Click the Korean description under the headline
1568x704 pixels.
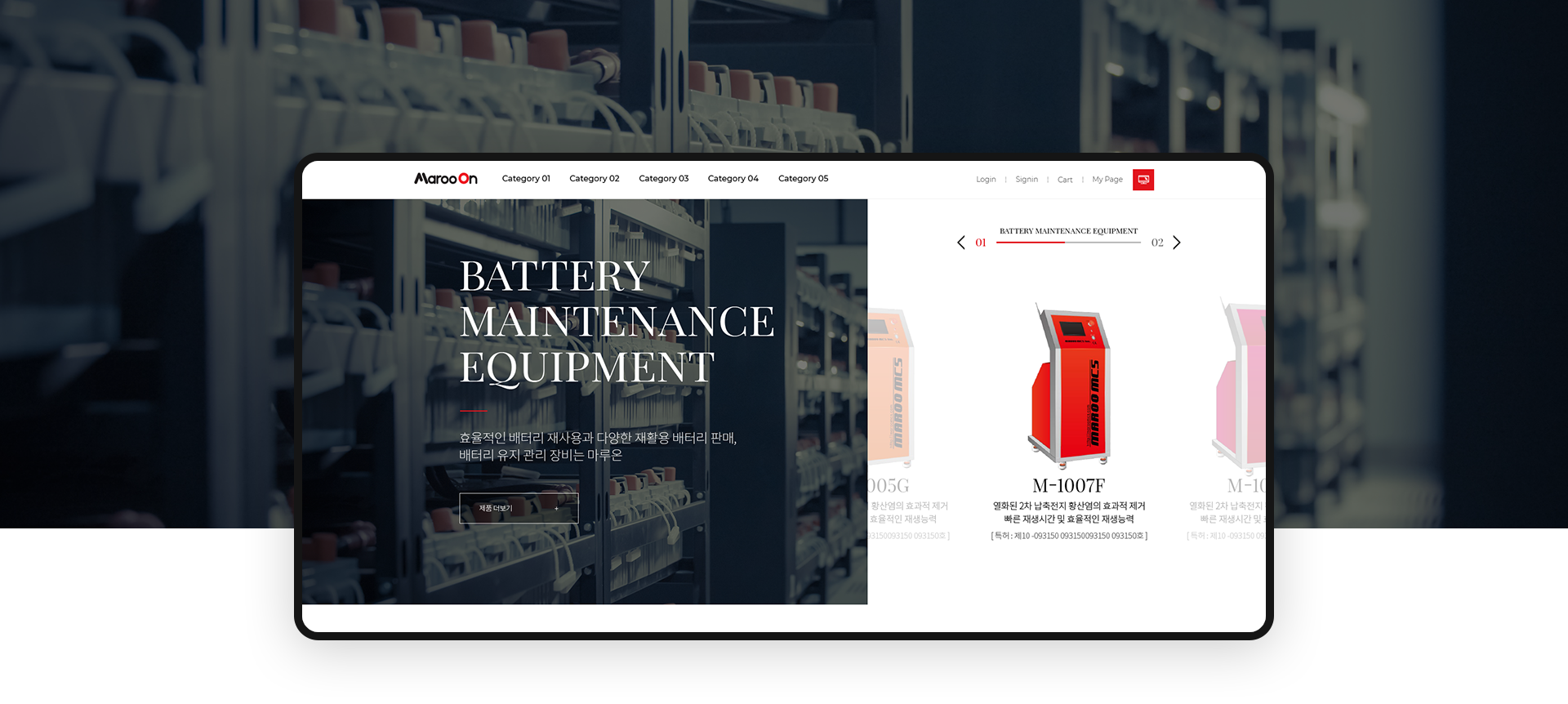(x=598, y=447)
